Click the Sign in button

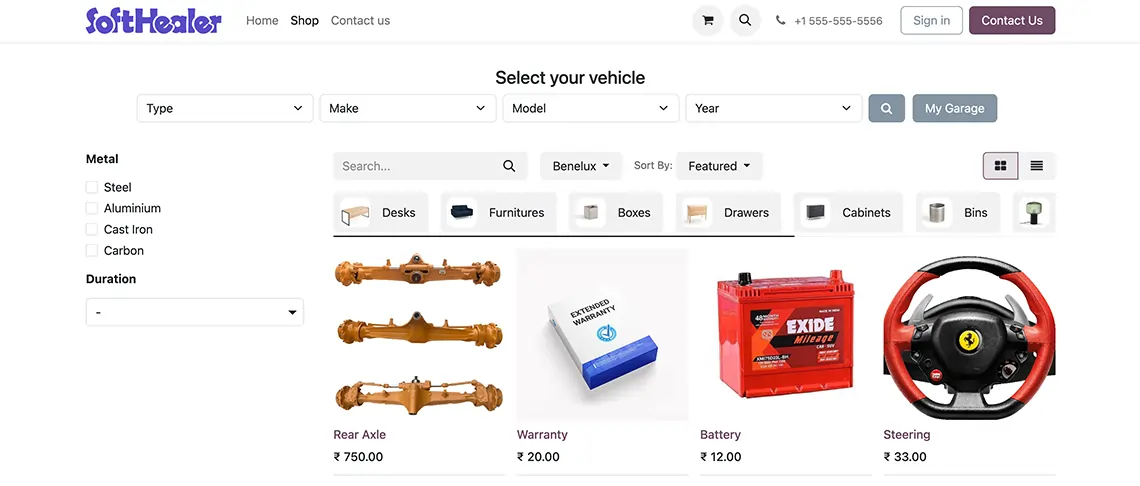point(931,20)
